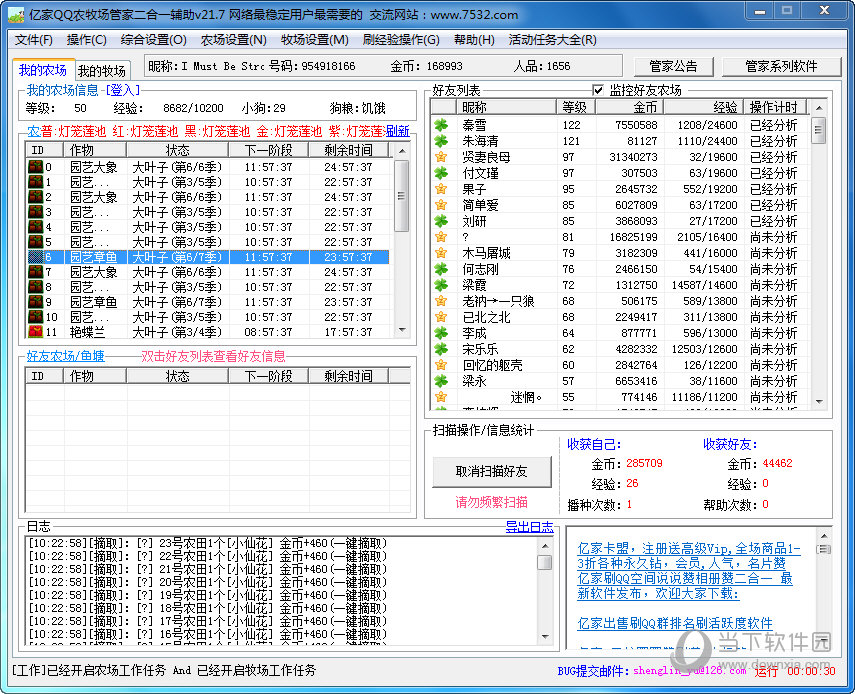This screenshot has height=694, width=855.
Task: Open the 帮助(H) menu
Action: coord(474,40)
